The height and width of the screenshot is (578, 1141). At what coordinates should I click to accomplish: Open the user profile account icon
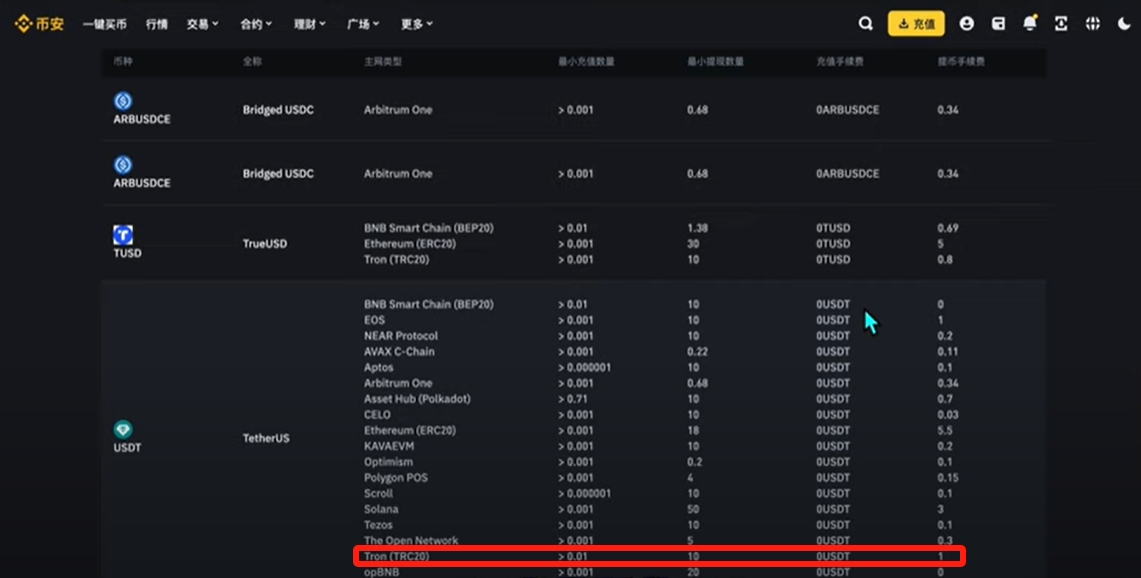coord(966,24)
